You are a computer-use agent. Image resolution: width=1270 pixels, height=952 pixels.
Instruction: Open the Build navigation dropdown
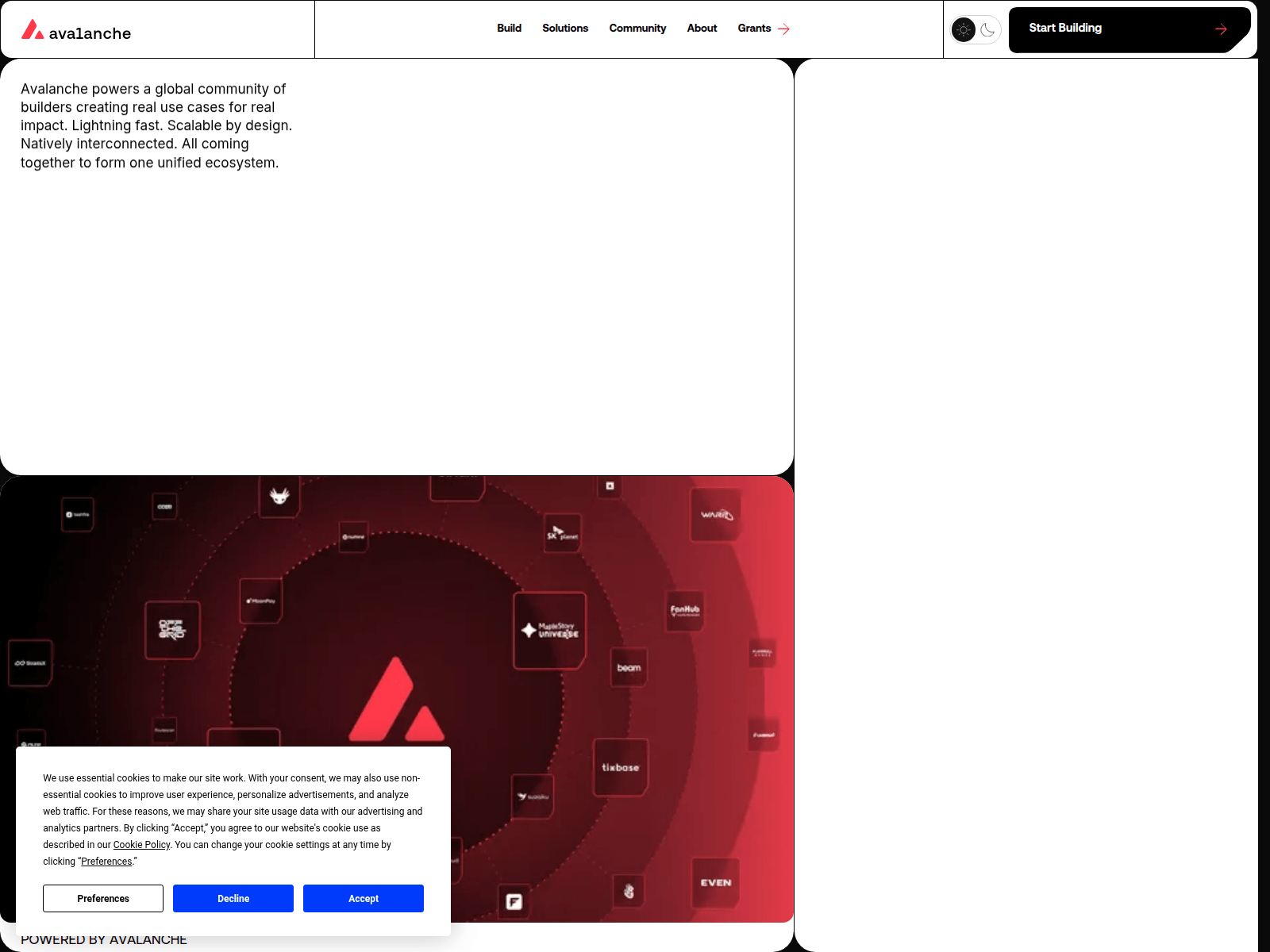coord(509,29)
